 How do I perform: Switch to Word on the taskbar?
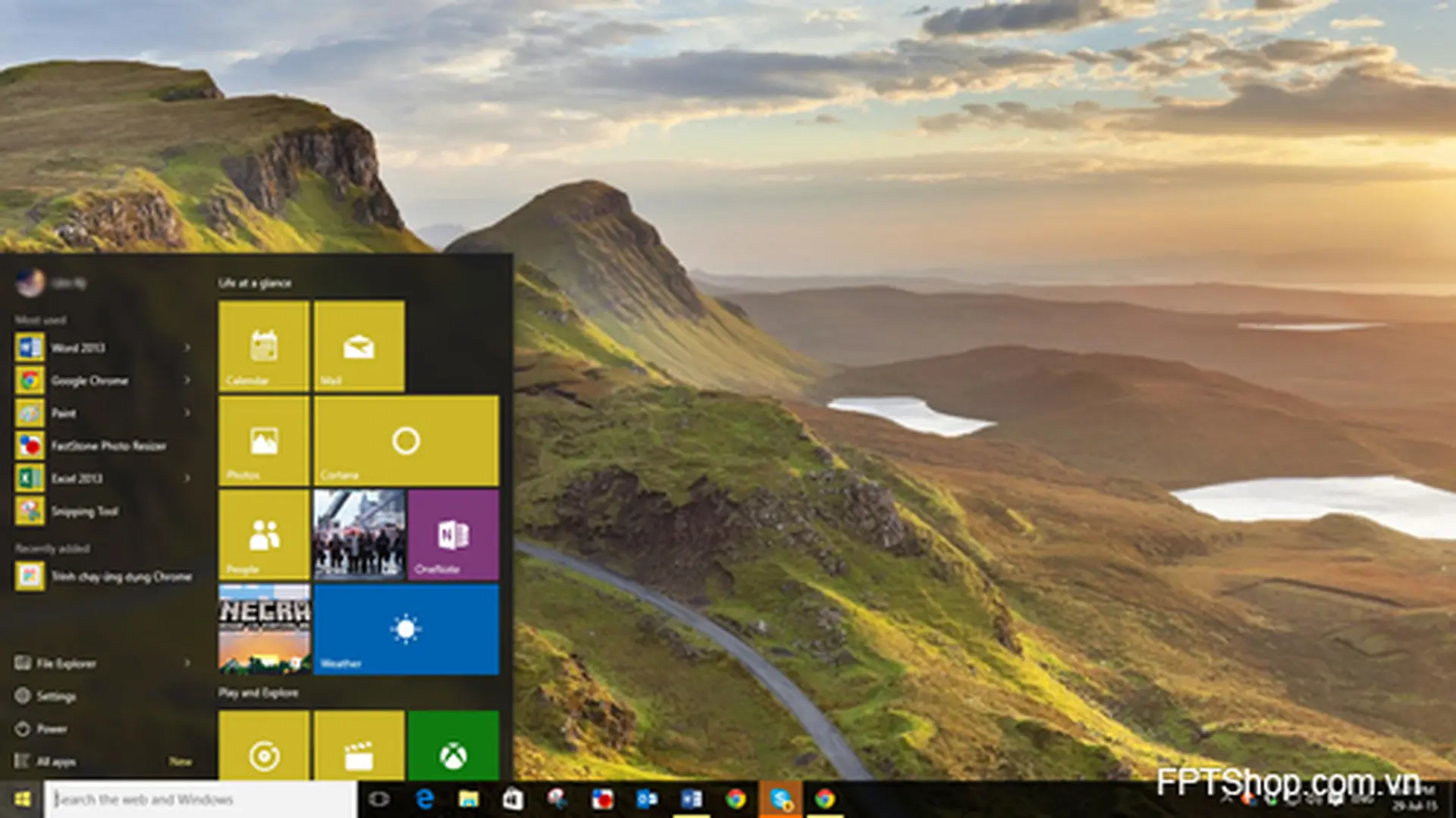pos(692,799)
